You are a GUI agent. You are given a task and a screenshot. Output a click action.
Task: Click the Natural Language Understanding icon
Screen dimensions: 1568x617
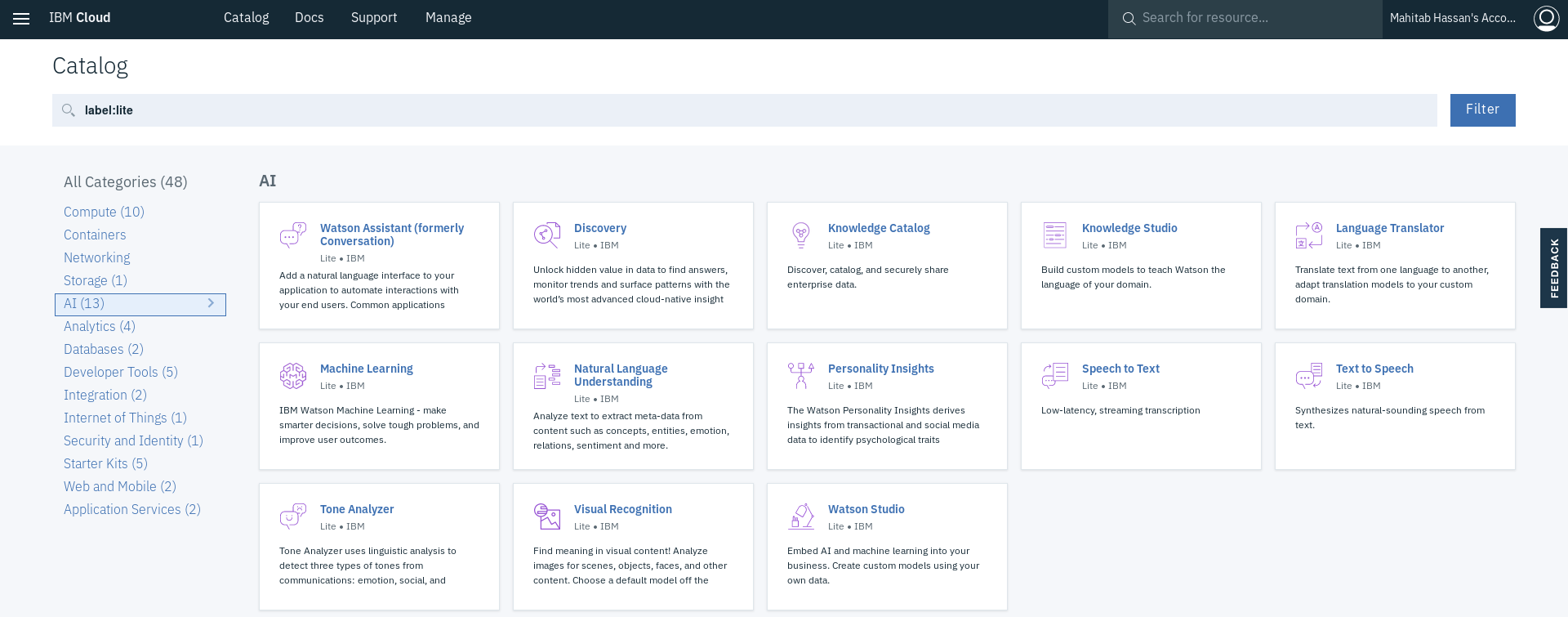(547, 376)
